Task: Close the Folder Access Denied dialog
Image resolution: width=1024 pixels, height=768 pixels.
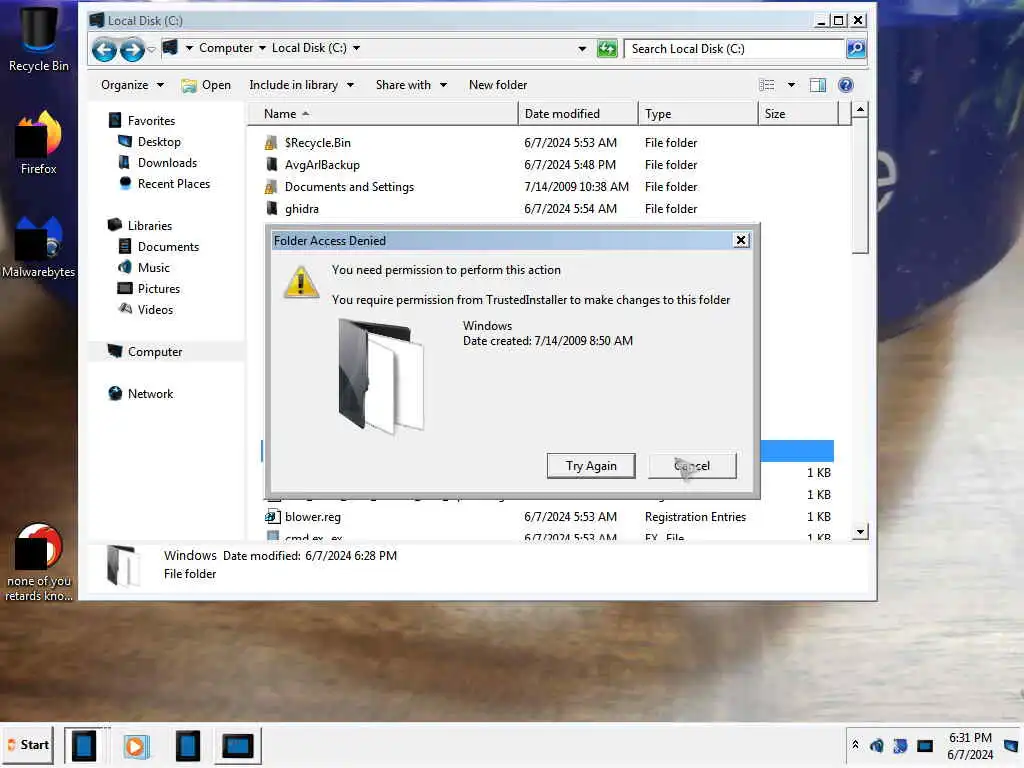Action: (x=741, y=240)
